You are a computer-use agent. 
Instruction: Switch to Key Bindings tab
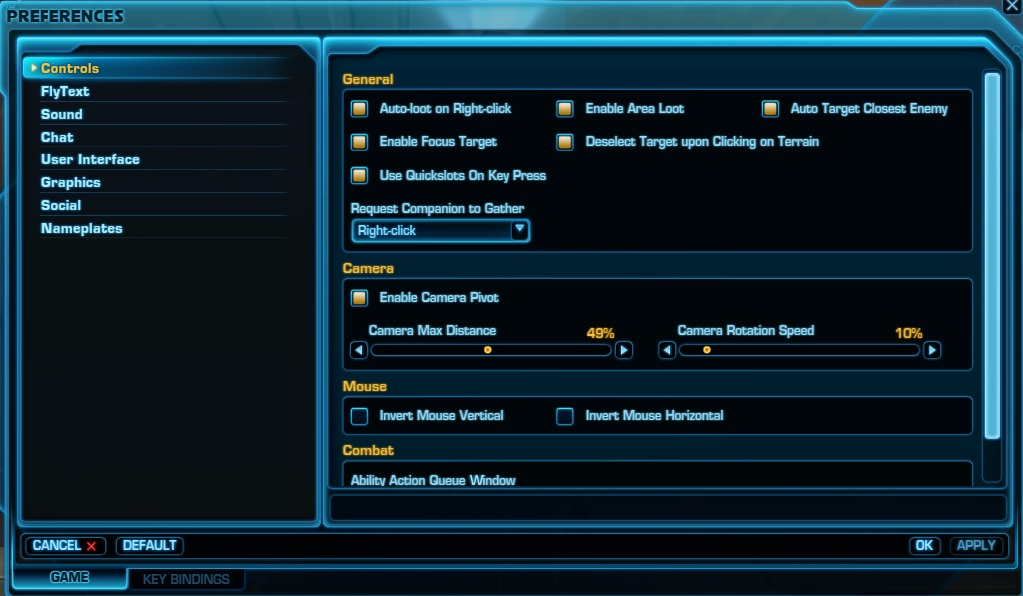tap(186, 579)
